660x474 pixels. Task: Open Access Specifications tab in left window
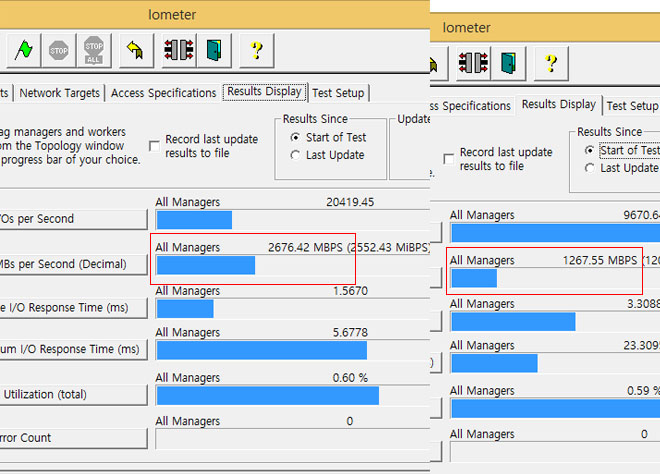163,93
